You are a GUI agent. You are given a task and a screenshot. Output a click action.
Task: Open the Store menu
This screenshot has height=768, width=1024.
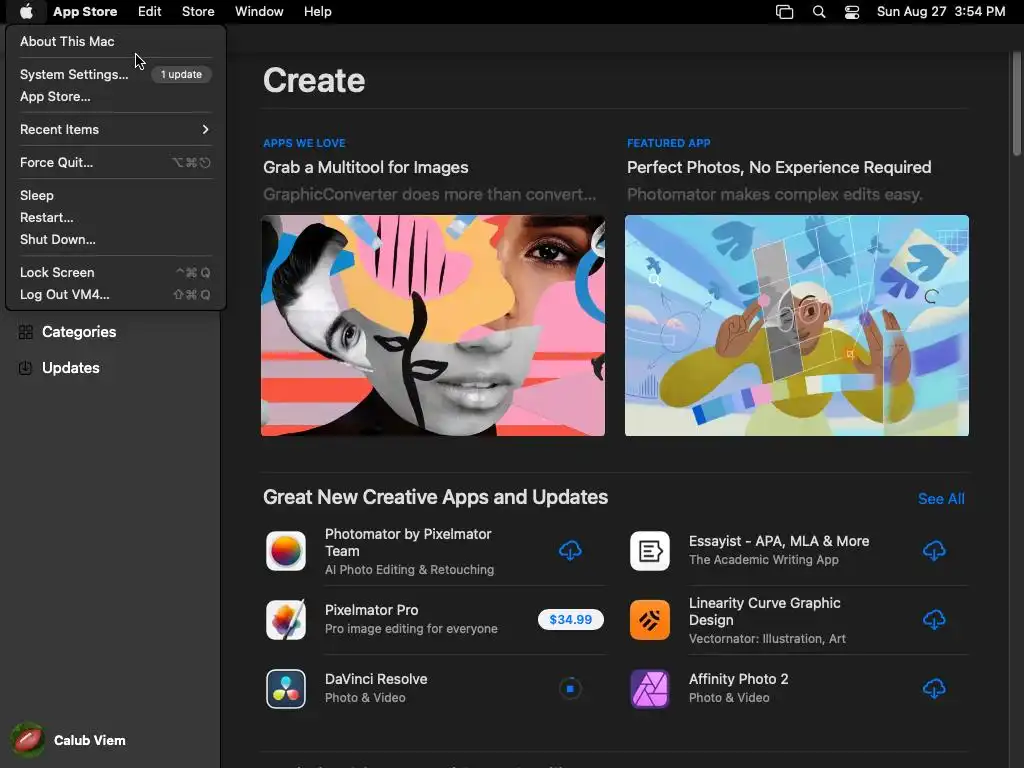click(x=198, y=11)
